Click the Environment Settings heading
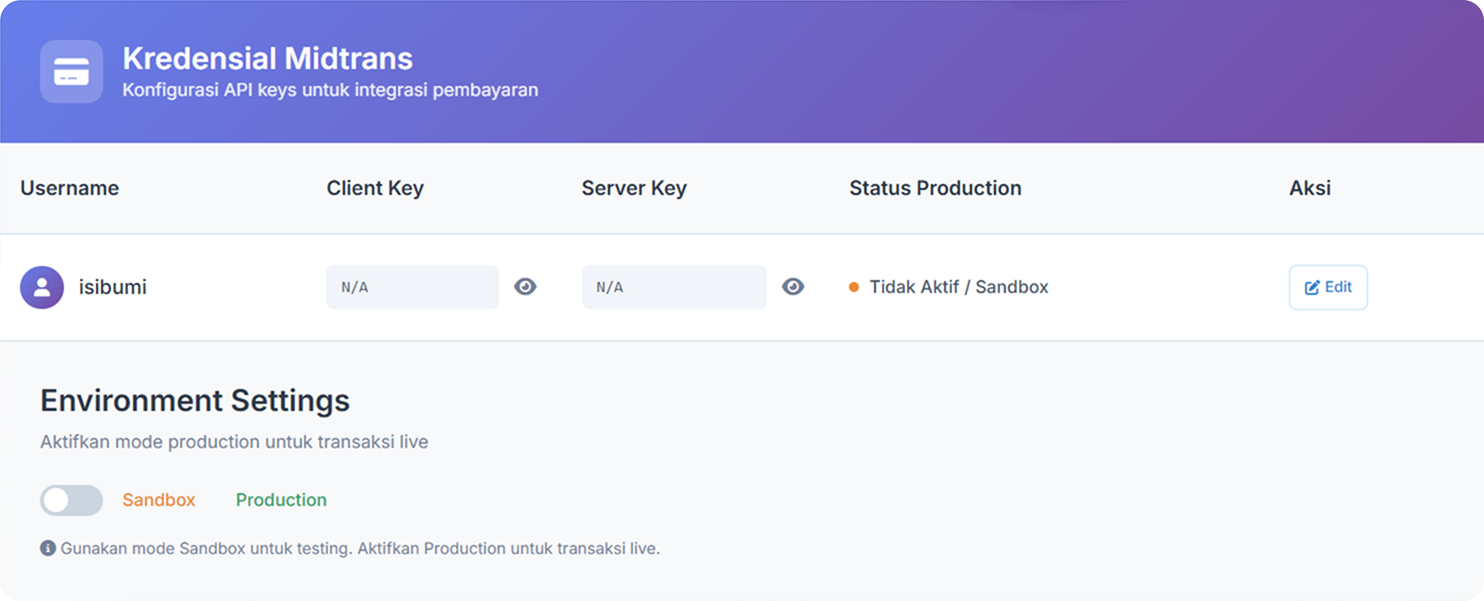 click(195, 401)
